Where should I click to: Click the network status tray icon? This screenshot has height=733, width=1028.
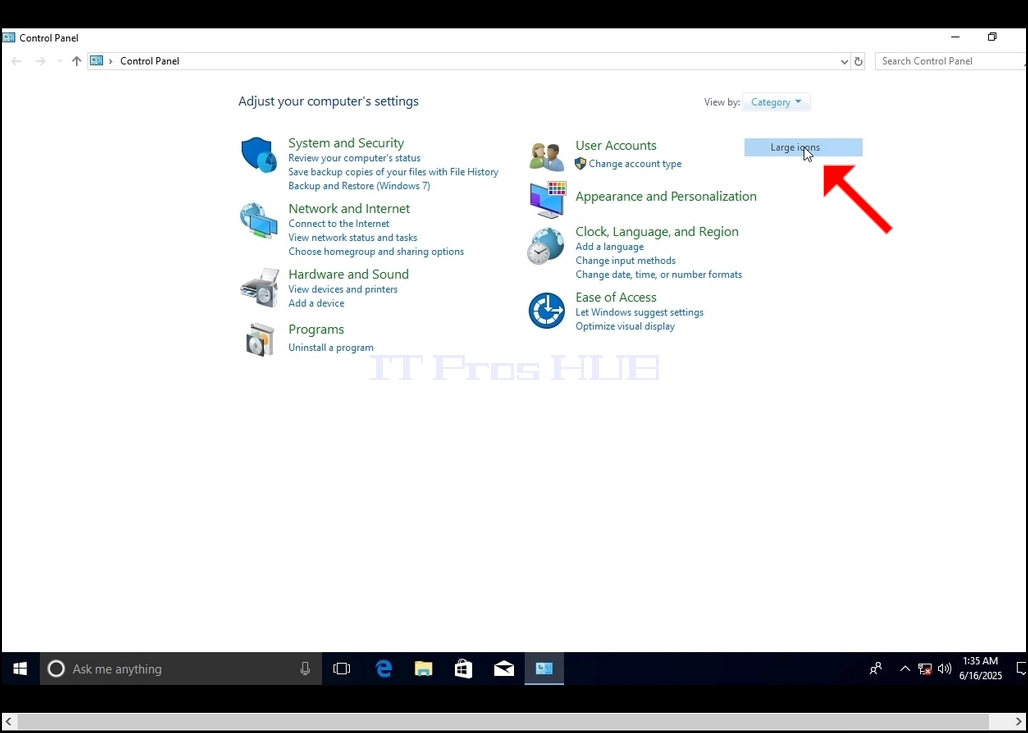click(925, 669)
